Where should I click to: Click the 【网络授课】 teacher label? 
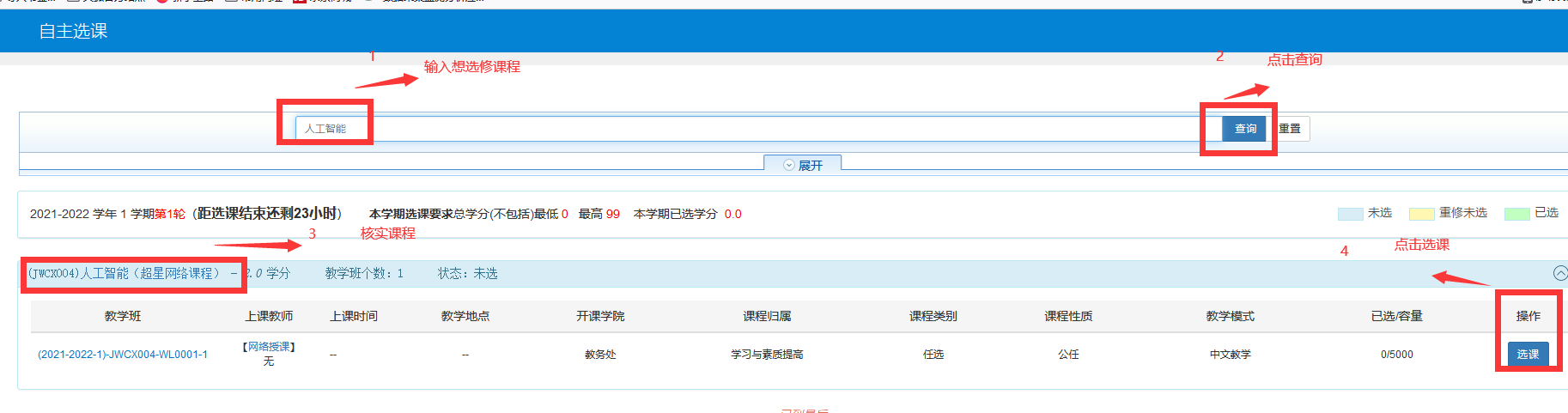[x=269, y=347]
